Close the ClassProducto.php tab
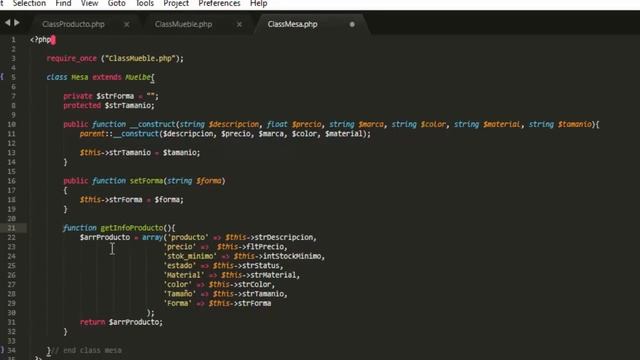 (127, 24)
